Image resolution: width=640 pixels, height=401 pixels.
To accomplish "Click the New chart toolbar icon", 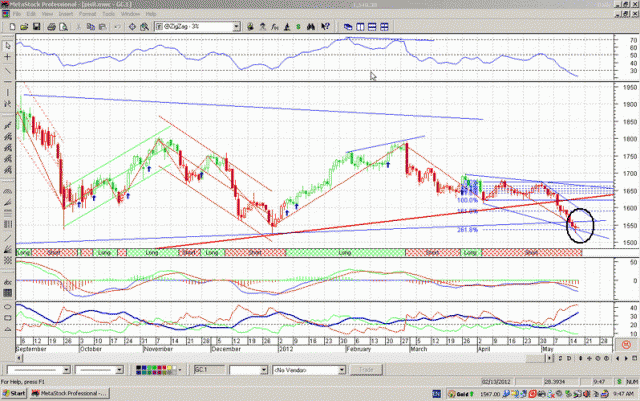I will tap(12, 27).
